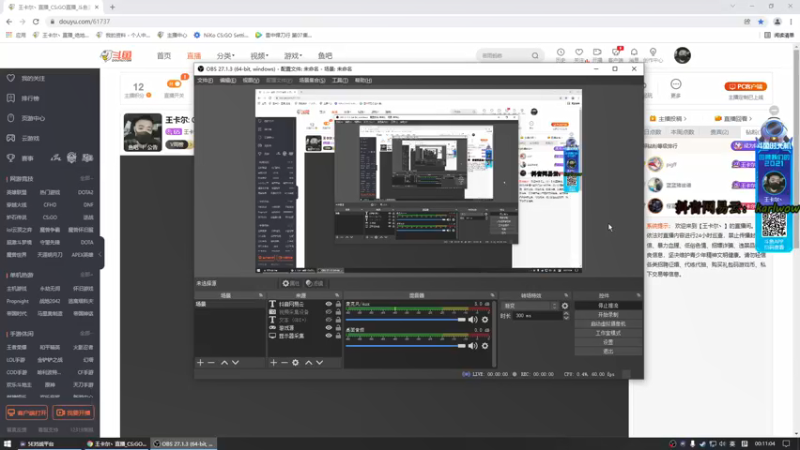Expand the 视频 navigation dropdown
The image size is (800, 450).
point(259,56)
